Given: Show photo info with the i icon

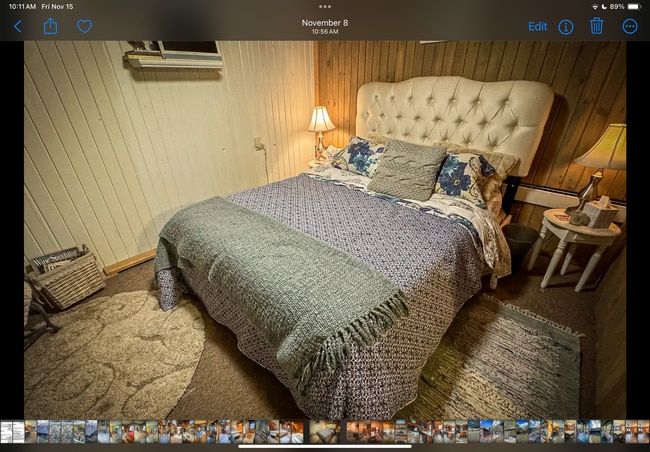Looking at the screenshot, I should [x=566, y=26].
